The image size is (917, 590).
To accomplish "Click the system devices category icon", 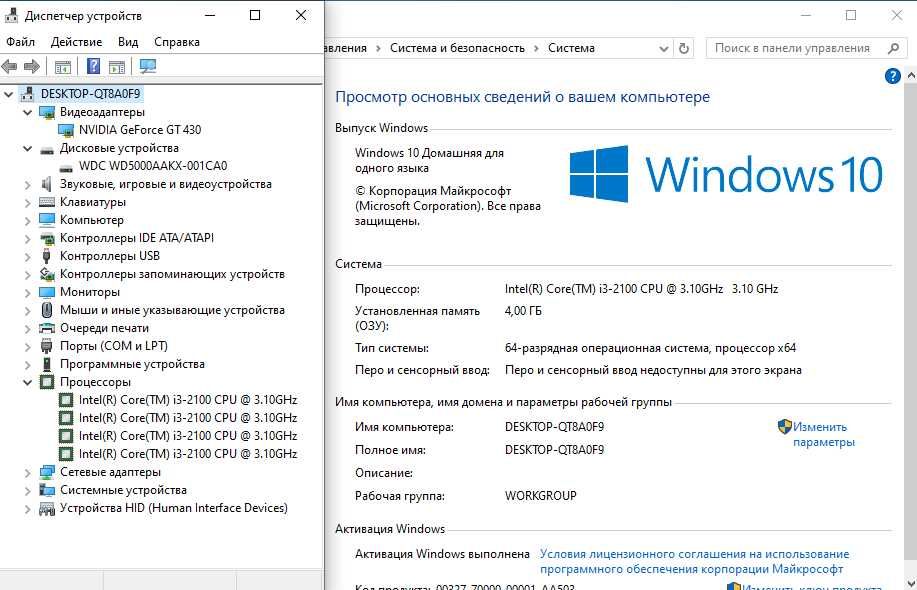I will coord(47,490).
